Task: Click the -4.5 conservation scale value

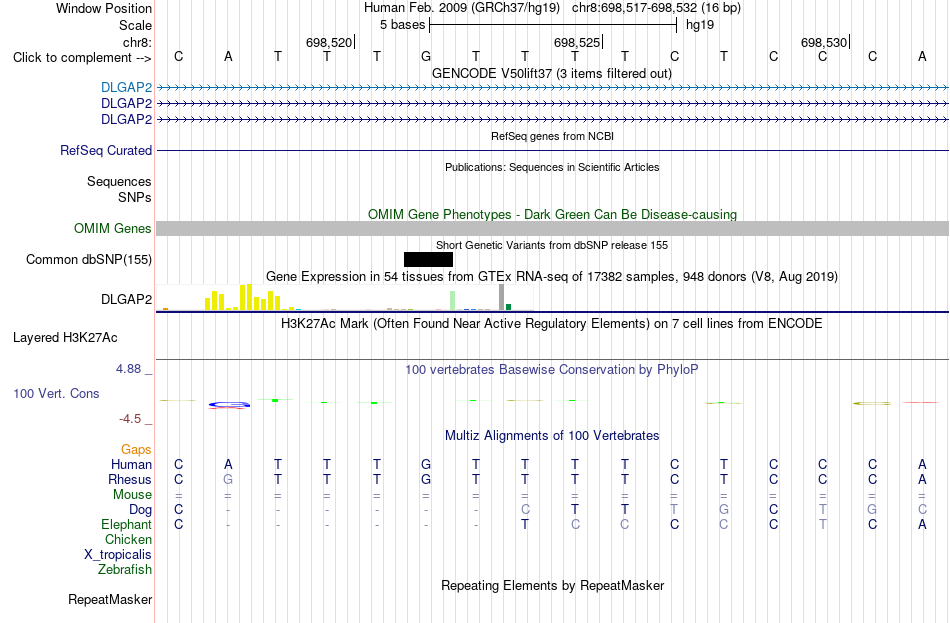Action: point(130,419)
